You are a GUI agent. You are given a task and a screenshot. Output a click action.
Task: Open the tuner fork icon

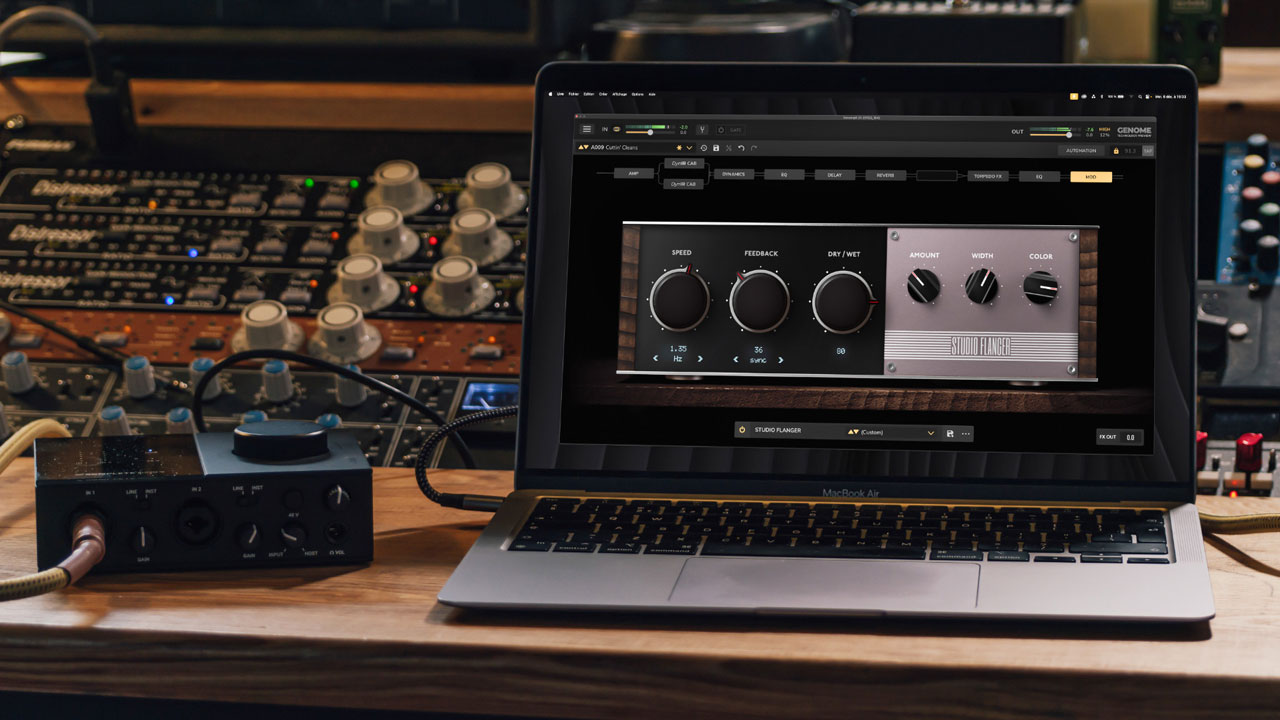(x=702, y=129)
